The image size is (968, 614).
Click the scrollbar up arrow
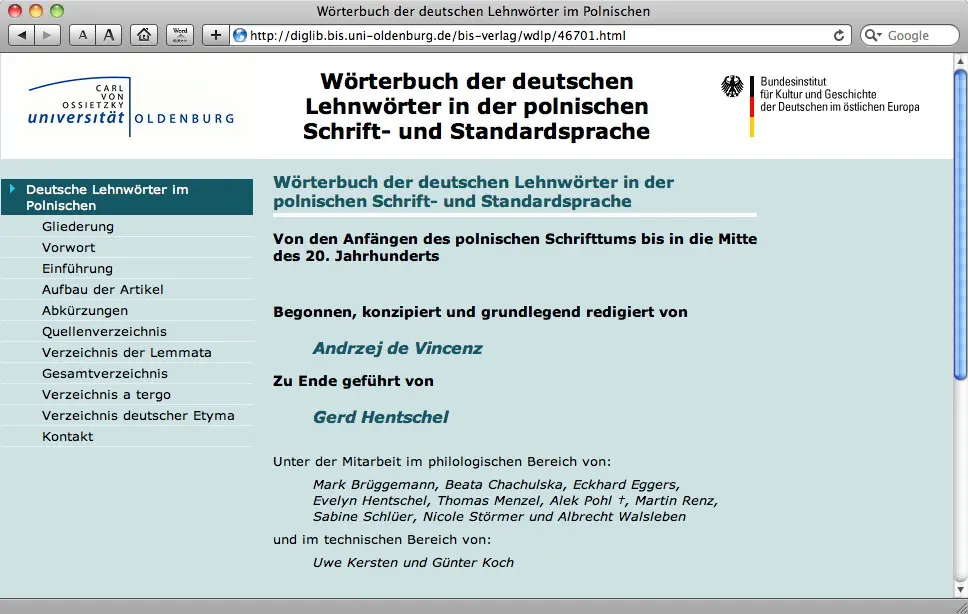pos(961,60)
